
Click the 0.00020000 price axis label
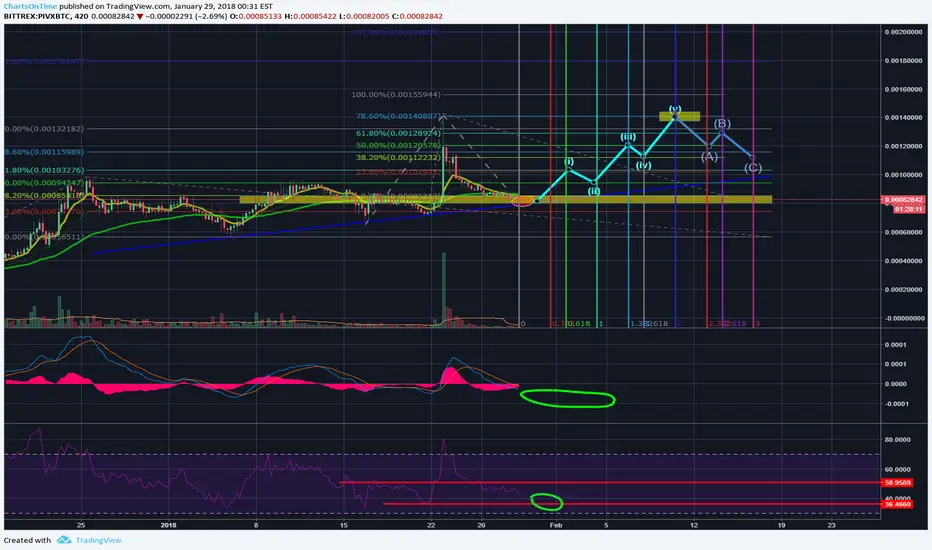click(x=903, y=290)
